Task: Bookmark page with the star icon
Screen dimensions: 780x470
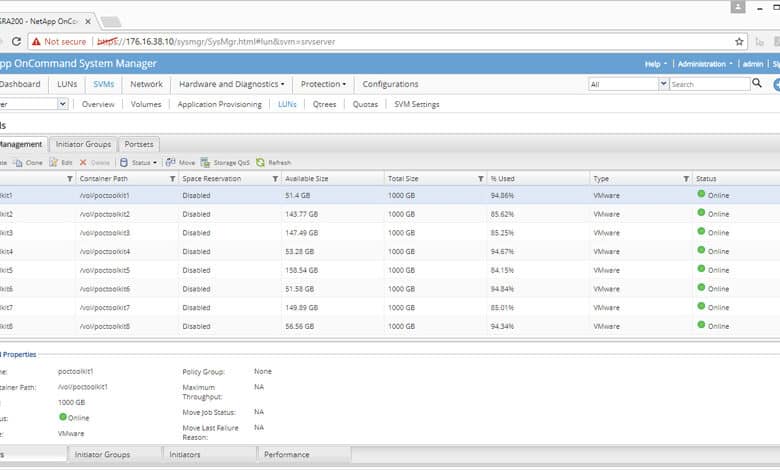Action: (x=739, y=42)
